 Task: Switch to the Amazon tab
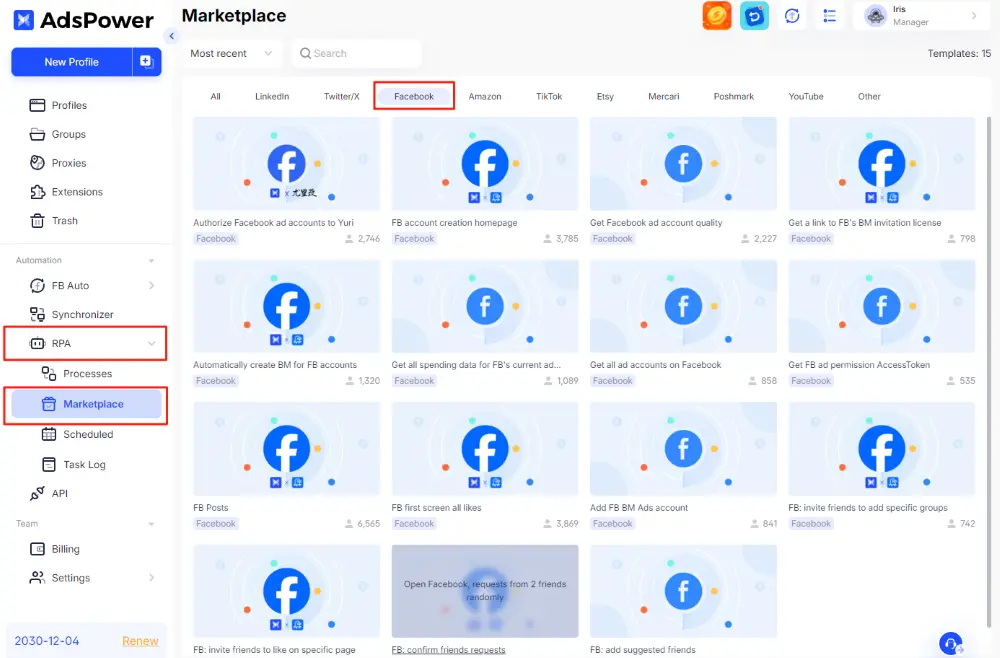pos(485,96)
